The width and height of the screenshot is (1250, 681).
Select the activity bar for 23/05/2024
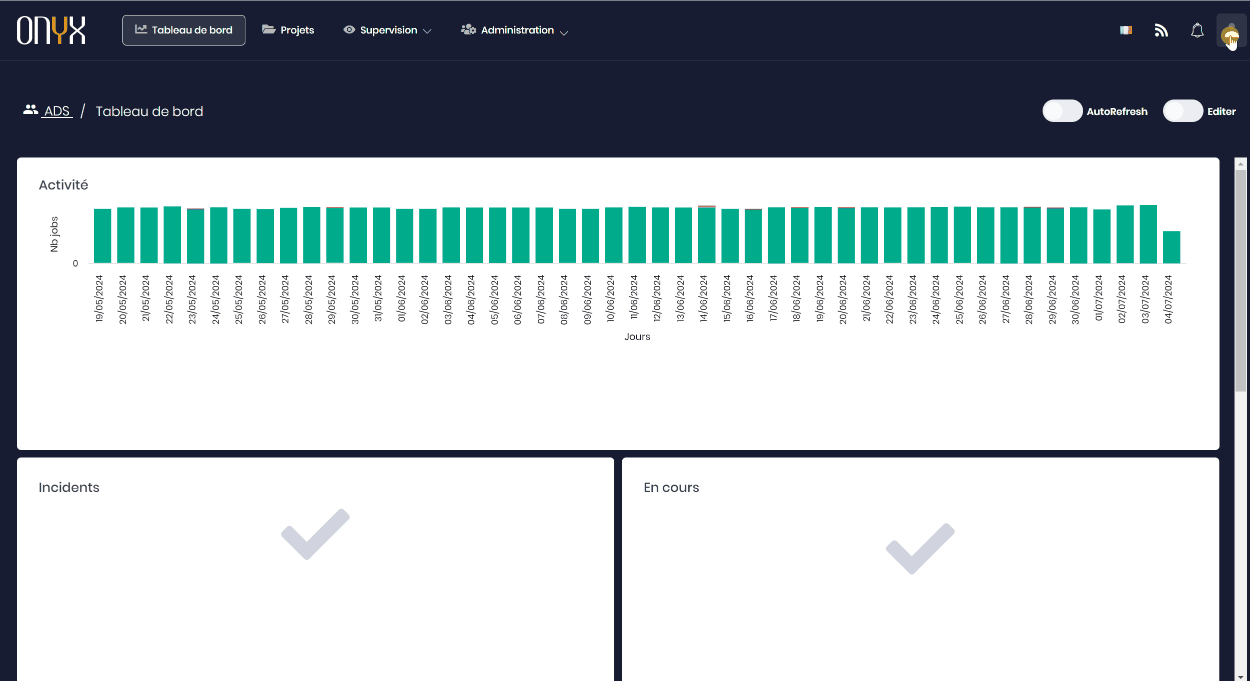195,236
